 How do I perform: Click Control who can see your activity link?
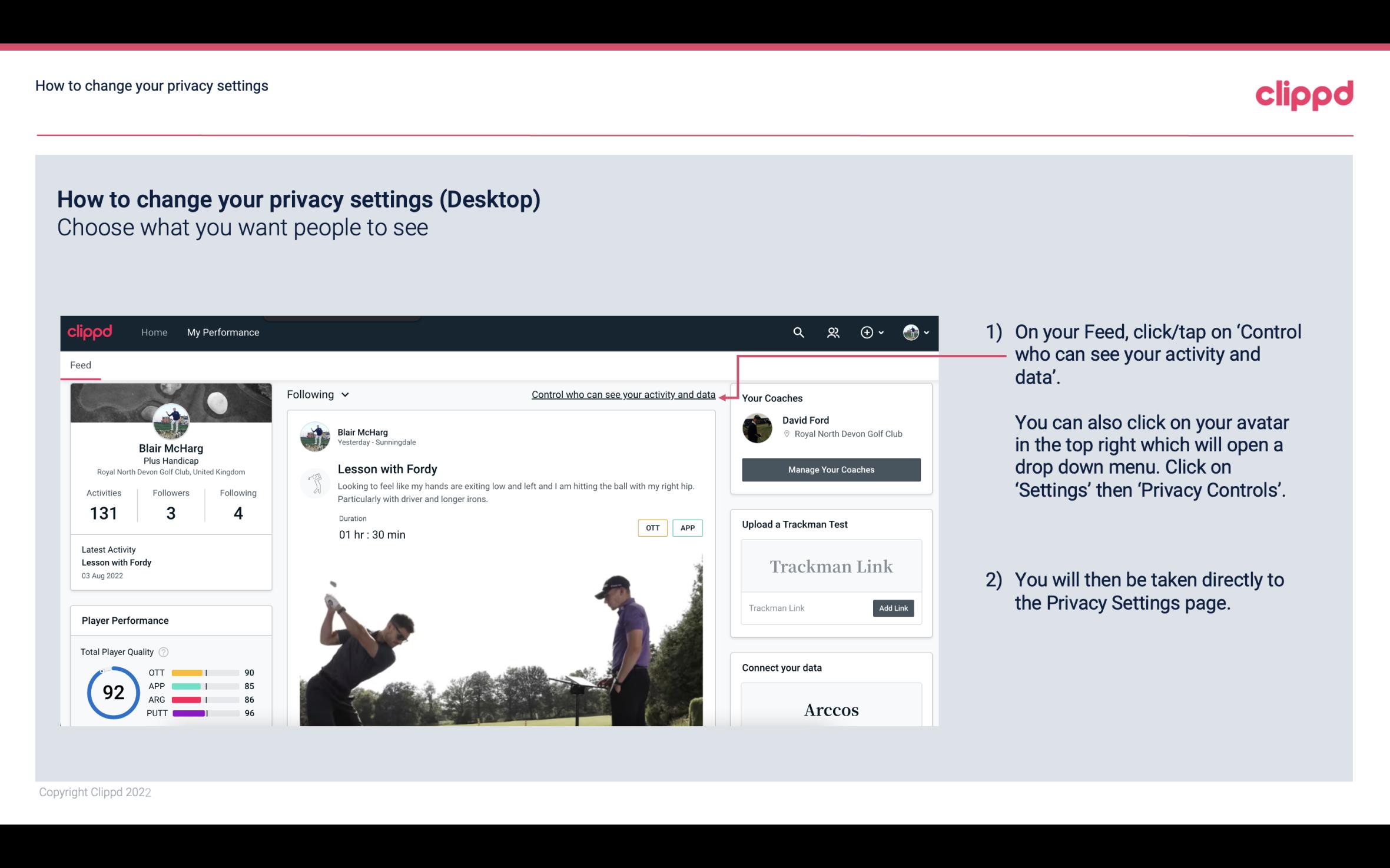pos(623,394)
